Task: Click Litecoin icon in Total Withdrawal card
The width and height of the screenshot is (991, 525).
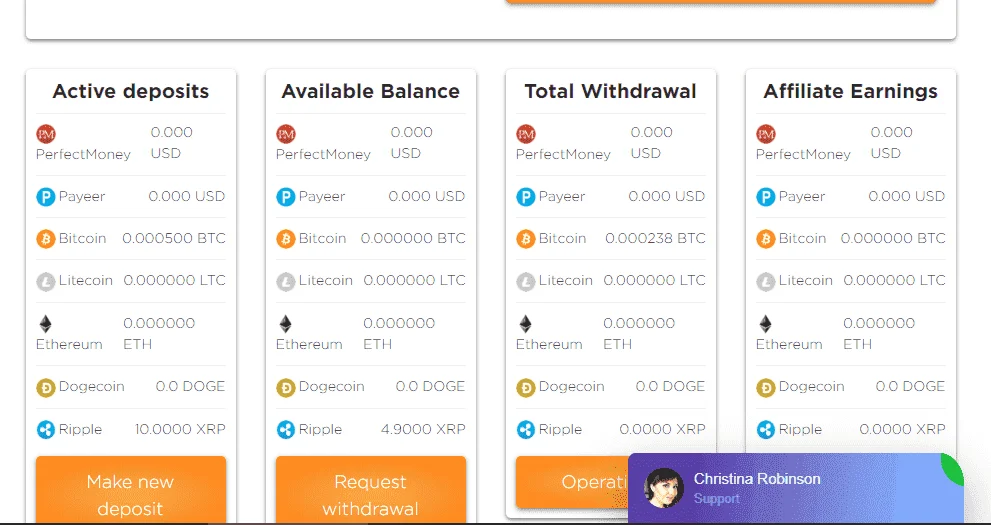Action: [x=526, y=281]
